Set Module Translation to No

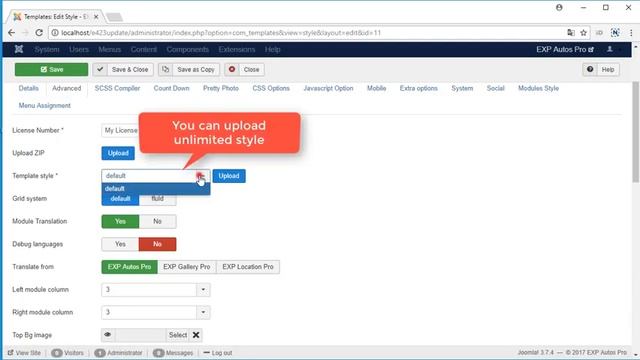[x=158, y=221]
